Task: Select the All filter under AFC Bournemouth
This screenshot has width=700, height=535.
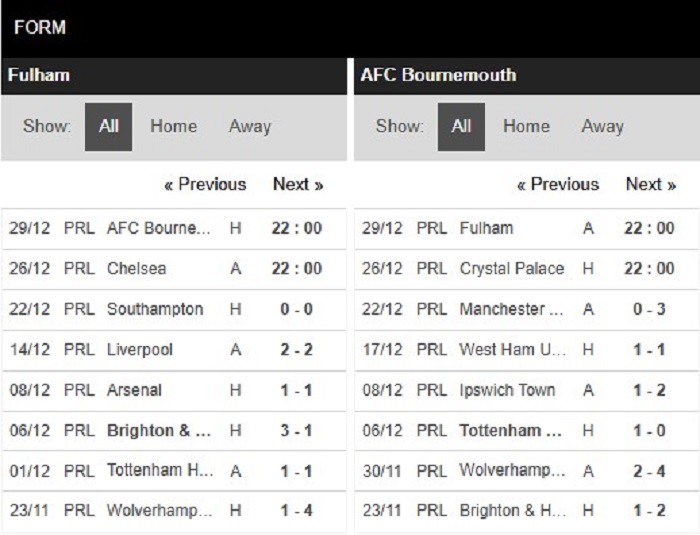Action: [461, 127]
